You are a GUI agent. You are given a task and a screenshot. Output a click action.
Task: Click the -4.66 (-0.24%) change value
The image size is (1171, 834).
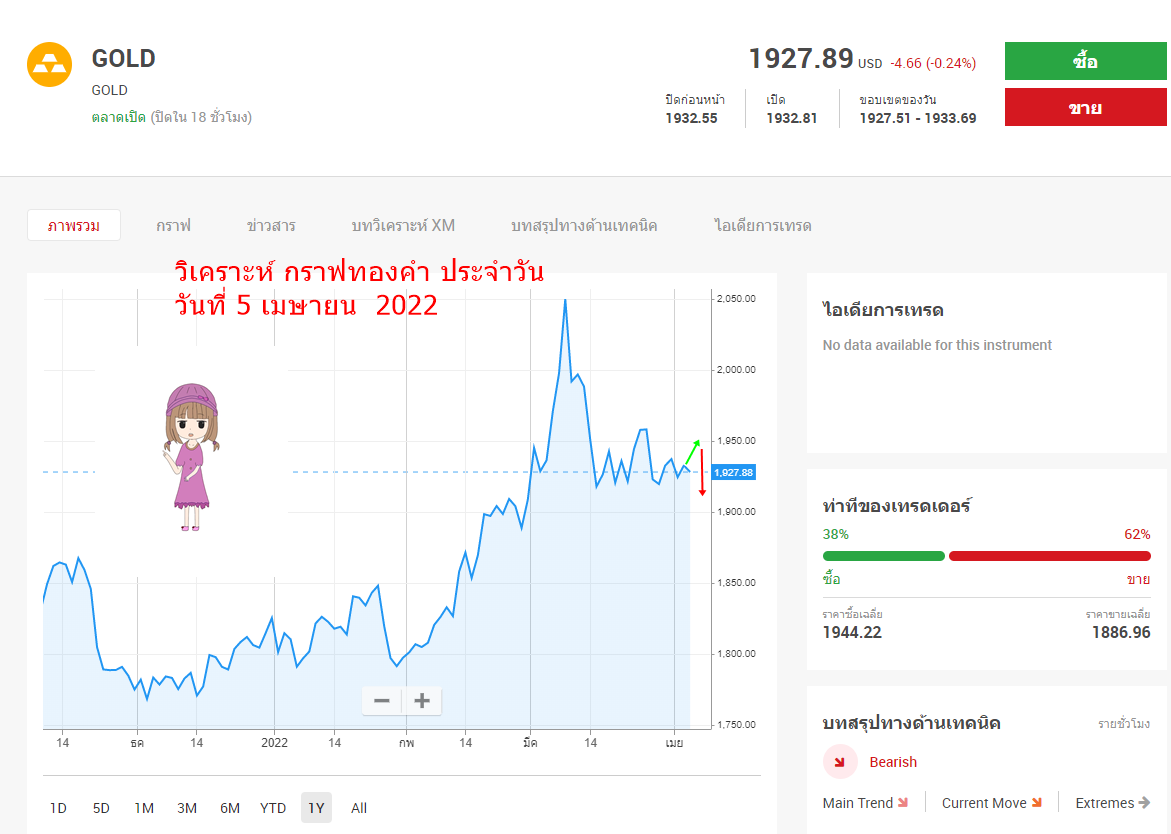coord(933,63)
